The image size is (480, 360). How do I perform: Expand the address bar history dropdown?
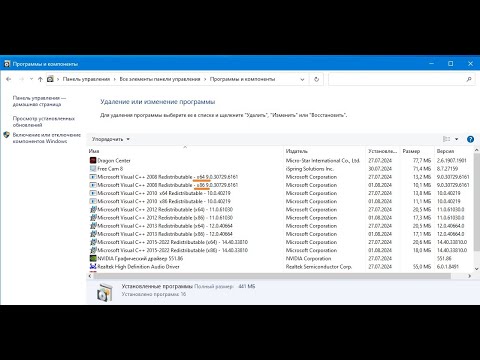(302, 79)
